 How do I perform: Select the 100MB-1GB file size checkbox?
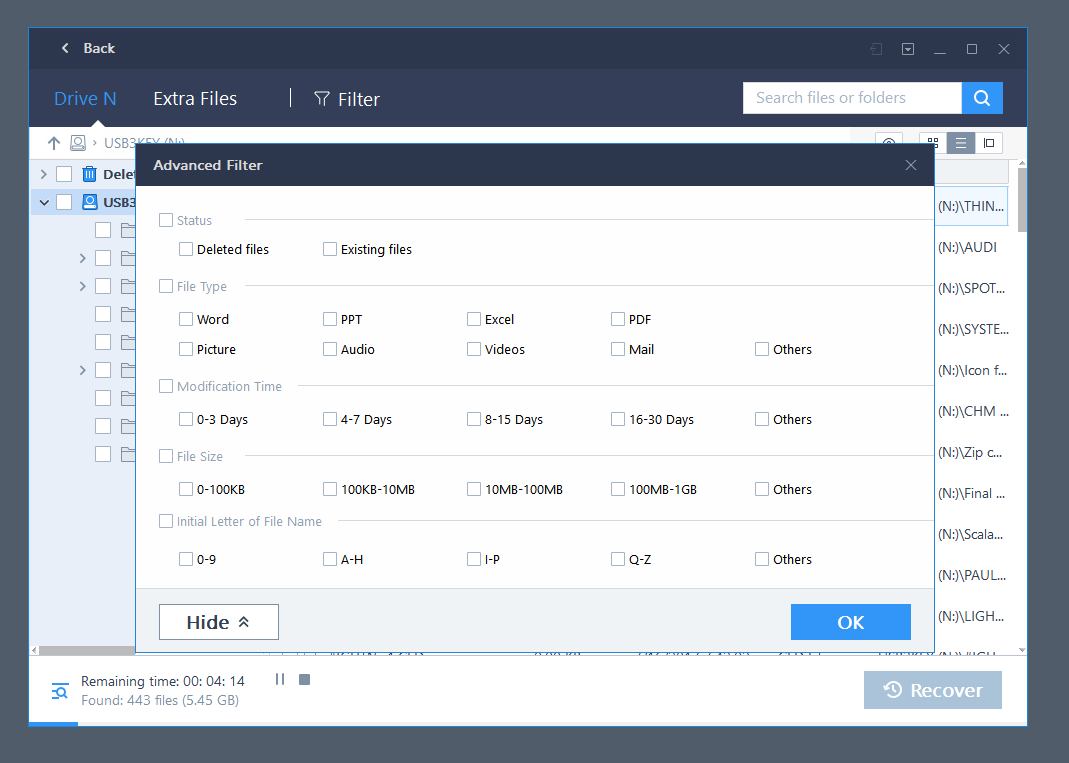click(618, 489)
